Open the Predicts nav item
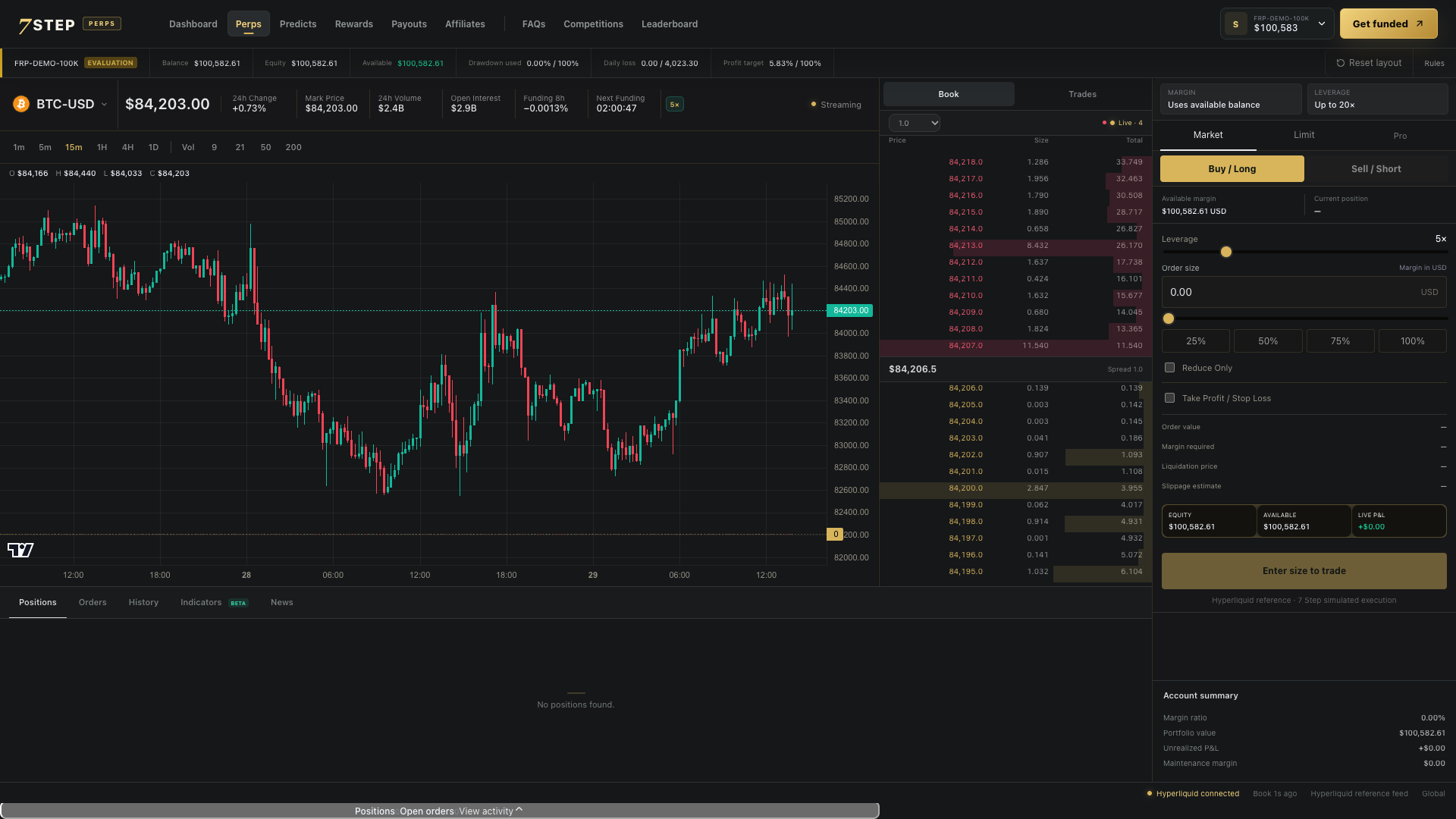 (298, 24)
